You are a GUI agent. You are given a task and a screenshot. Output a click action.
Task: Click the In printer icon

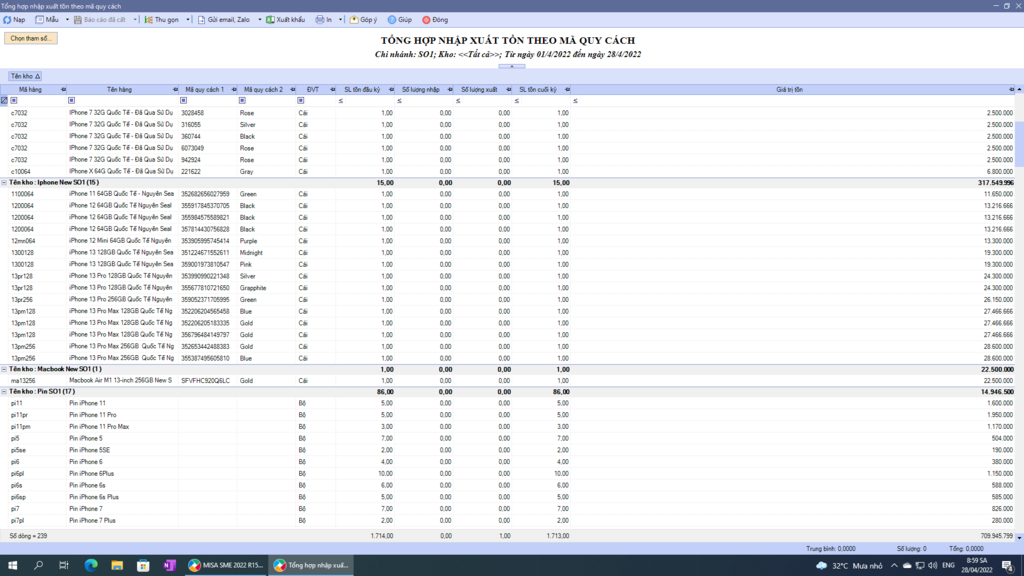click(x=319, y=20)
